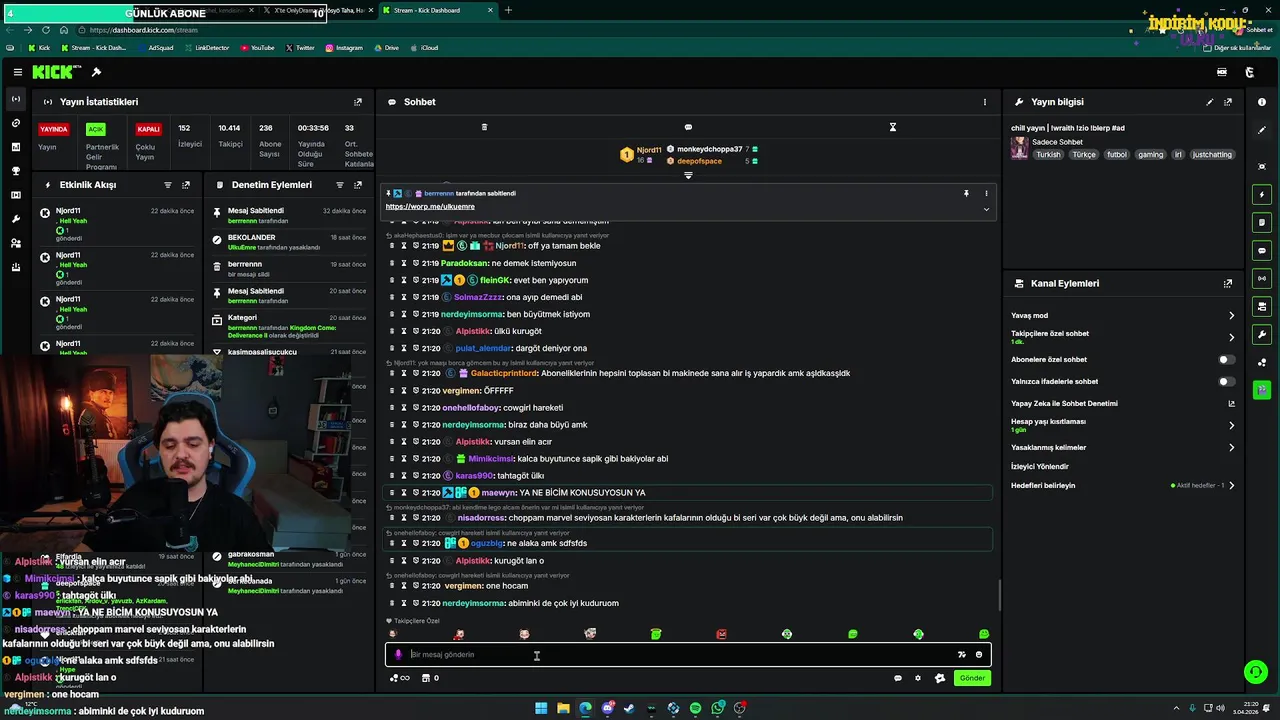Click İzleyici Yönlendir option

click(1040, 466)
